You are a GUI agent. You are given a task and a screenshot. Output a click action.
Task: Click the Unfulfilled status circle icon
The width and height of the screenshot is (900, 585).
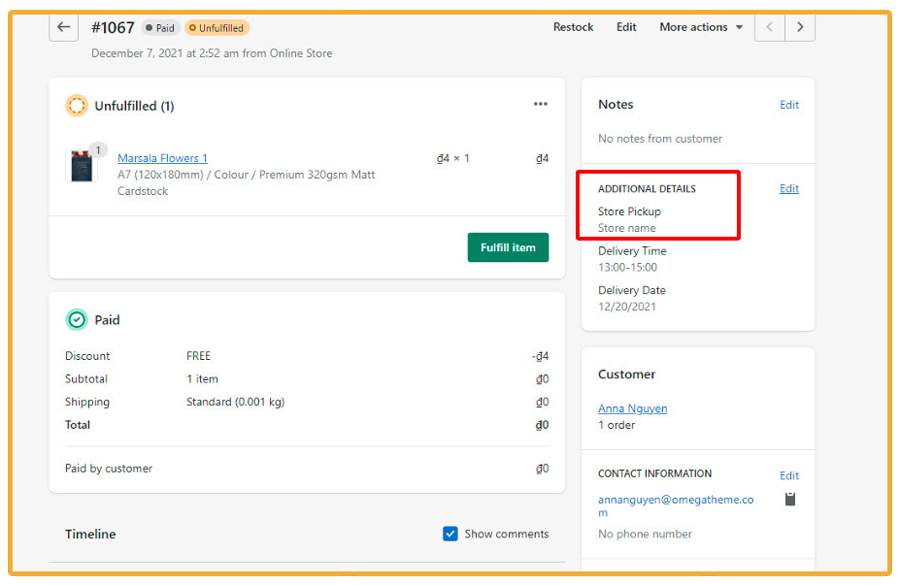coord(76,106)
